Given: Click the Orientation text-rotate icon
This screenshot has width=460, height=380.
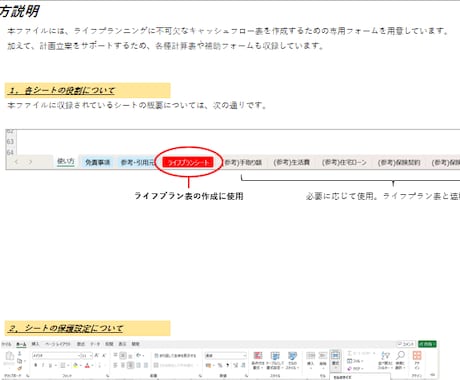Looking at the screenshot, I should click(x=139, y=355).
